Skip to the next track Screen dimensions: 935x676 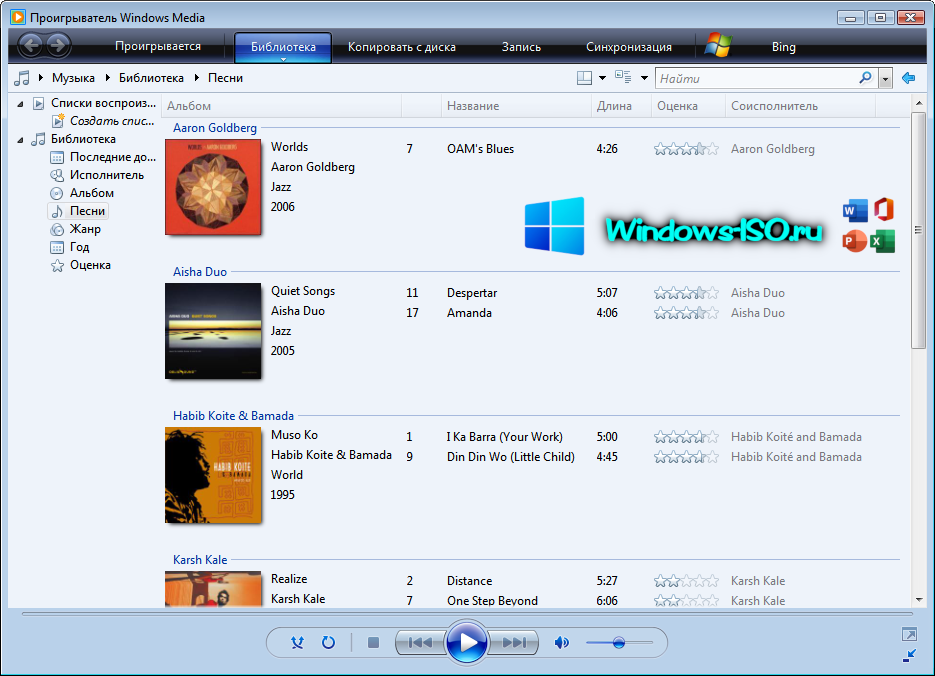click(513, 643)
